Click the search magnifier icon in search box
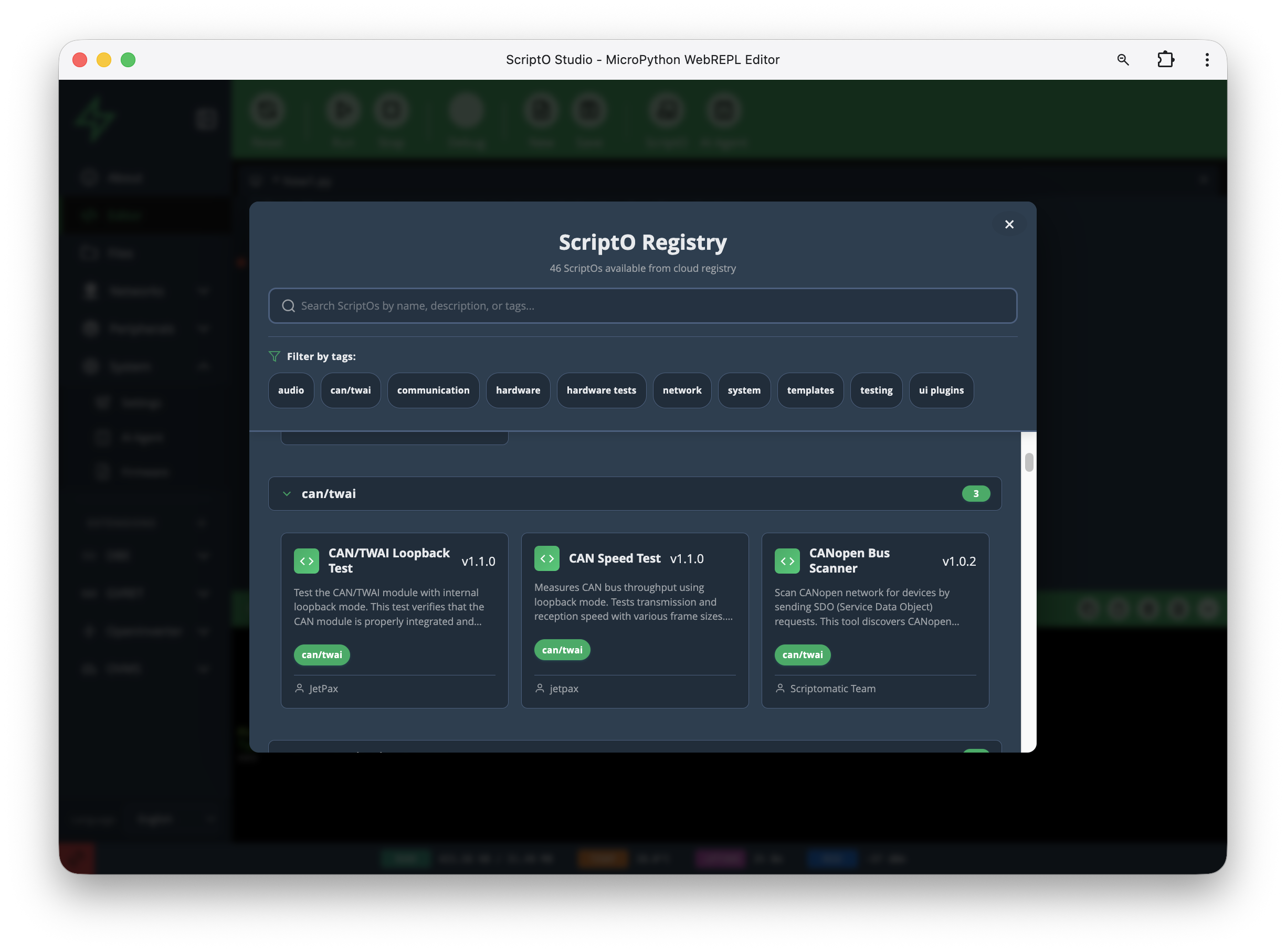Viewport: 1286px width, 952px height. point(288,306)
